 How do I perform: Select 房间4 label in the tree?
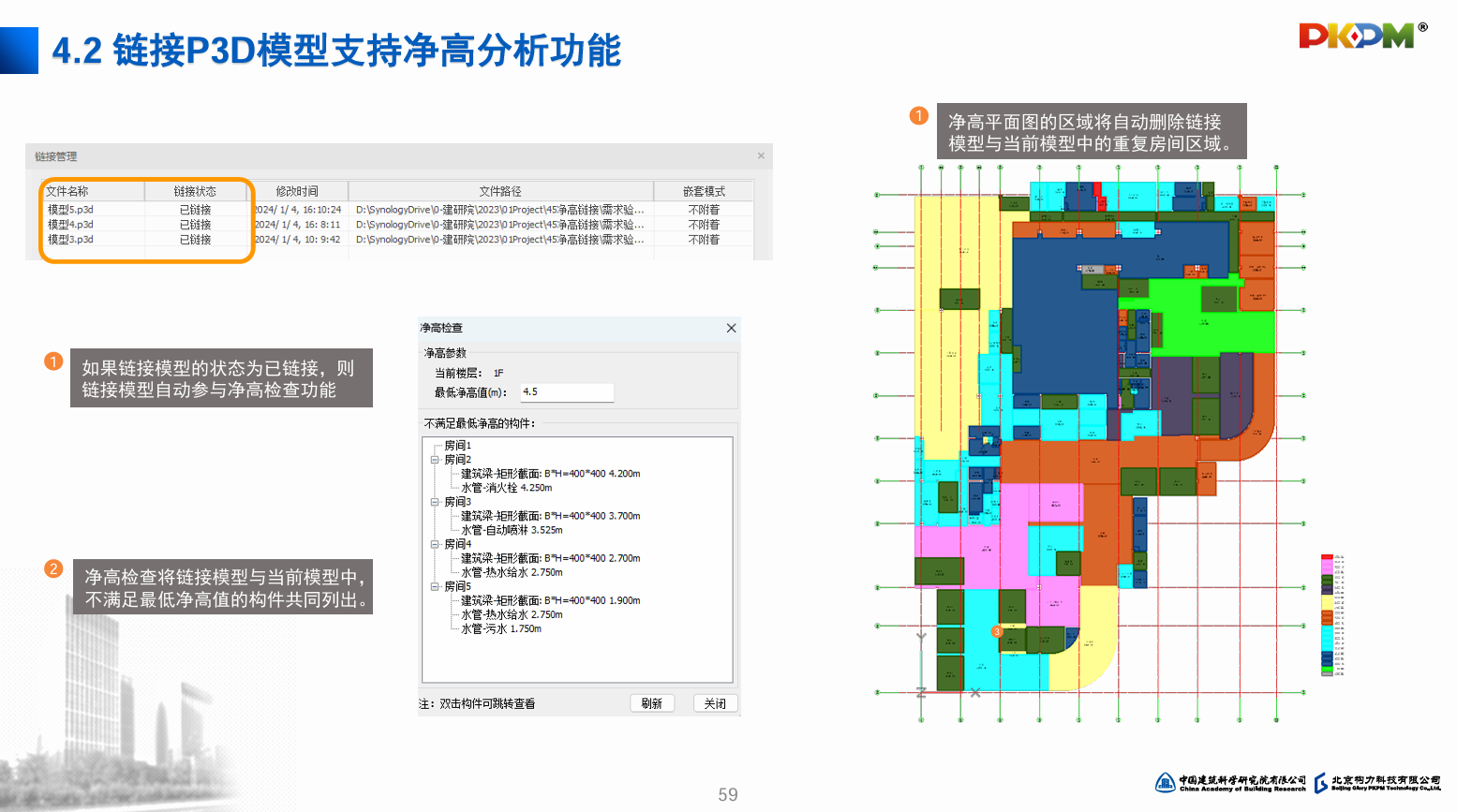pos(457,544)
